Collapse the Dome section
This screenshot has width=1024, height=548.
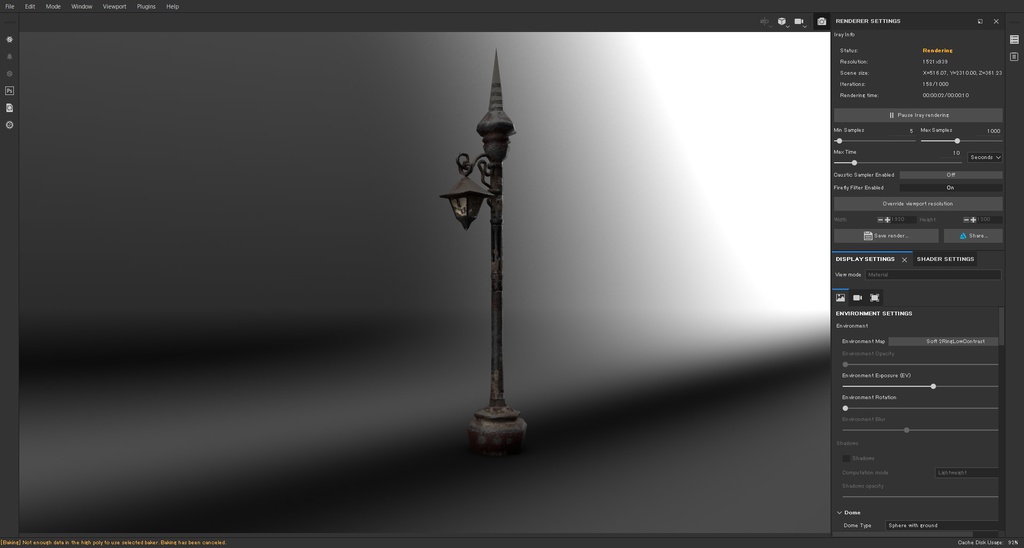coord(840,513)
